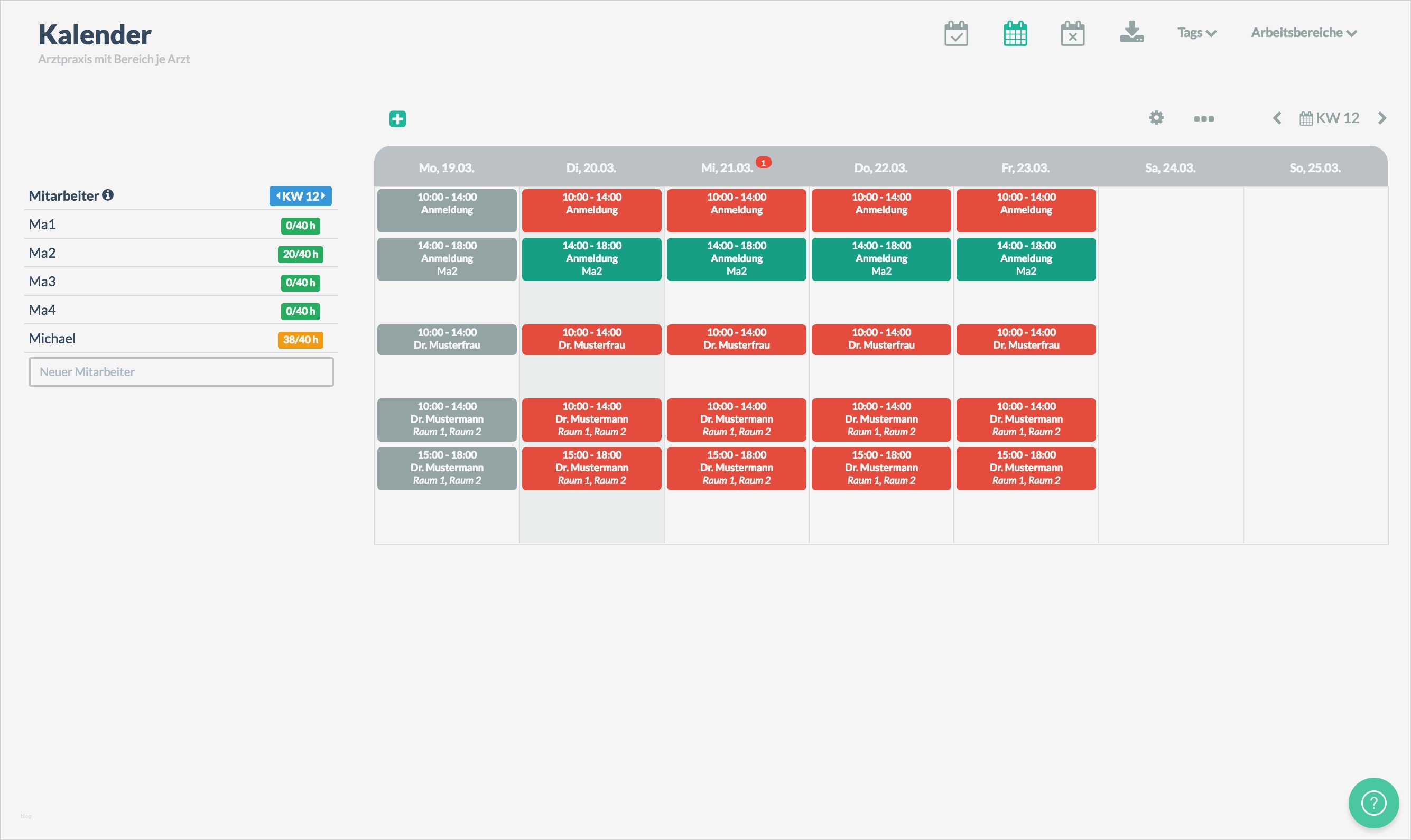Expand the Arbeitsbereiche dropdown
The height and width of the screenshot is (840, 1411).
click(1303, 33)
